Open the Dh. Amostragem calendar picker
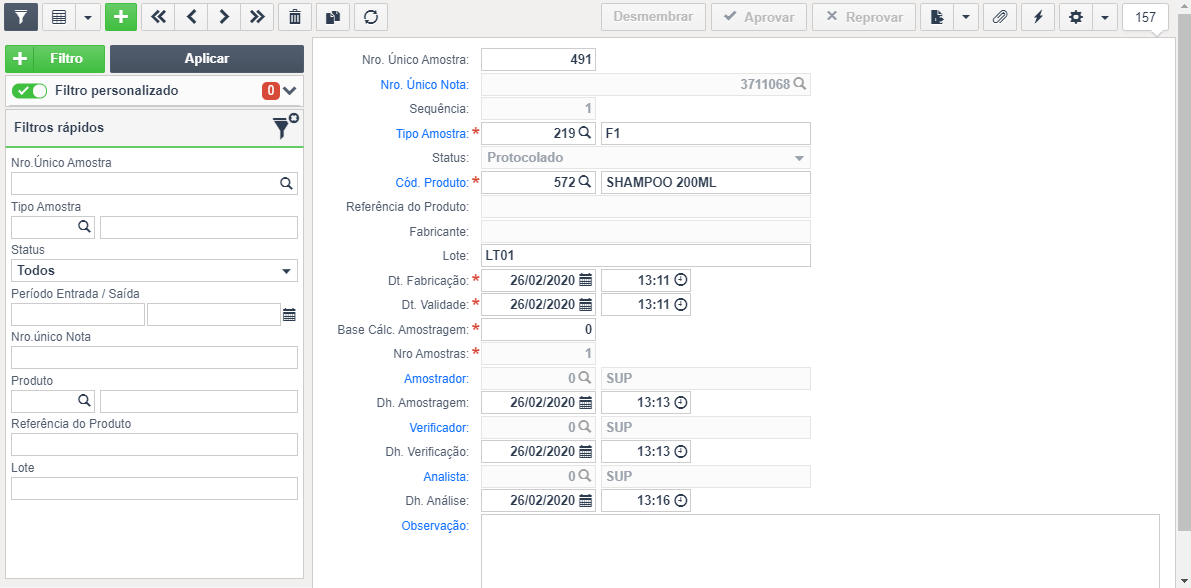The height and width of the screenshot is (588, 1191). coord(585,402)
